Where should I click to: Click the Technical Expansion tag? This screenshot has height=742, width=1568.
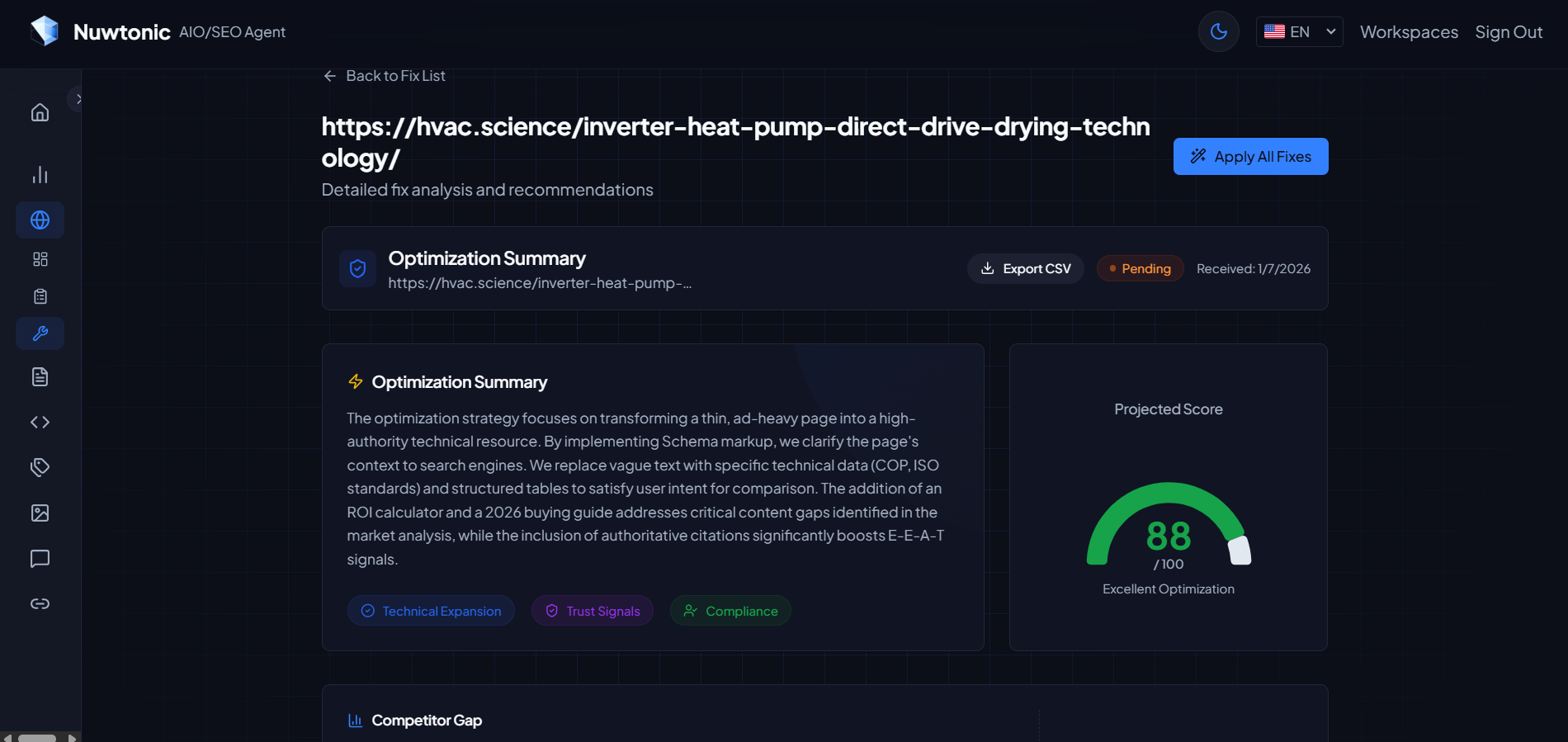pos(431,611)
